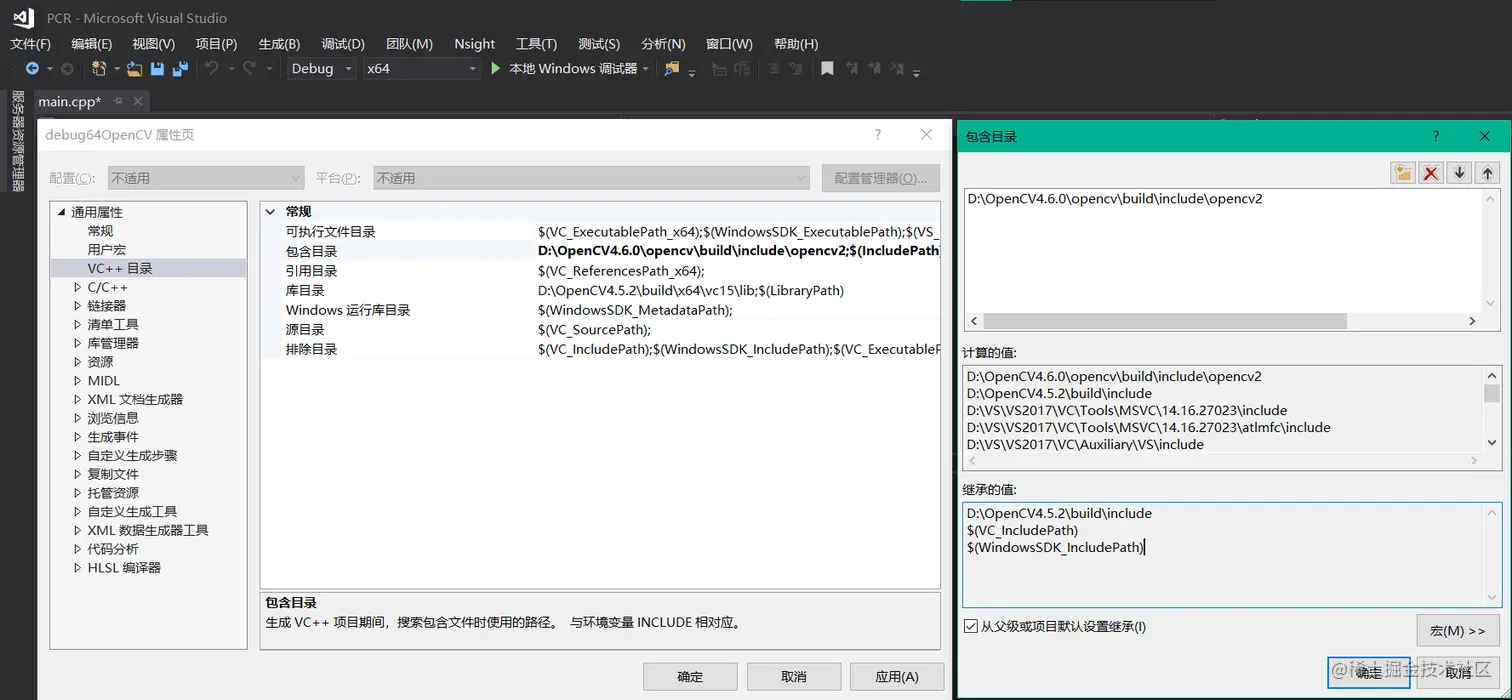Expand the HLSL 编译器 tree node
The image size is (1512, 700).
78,568
